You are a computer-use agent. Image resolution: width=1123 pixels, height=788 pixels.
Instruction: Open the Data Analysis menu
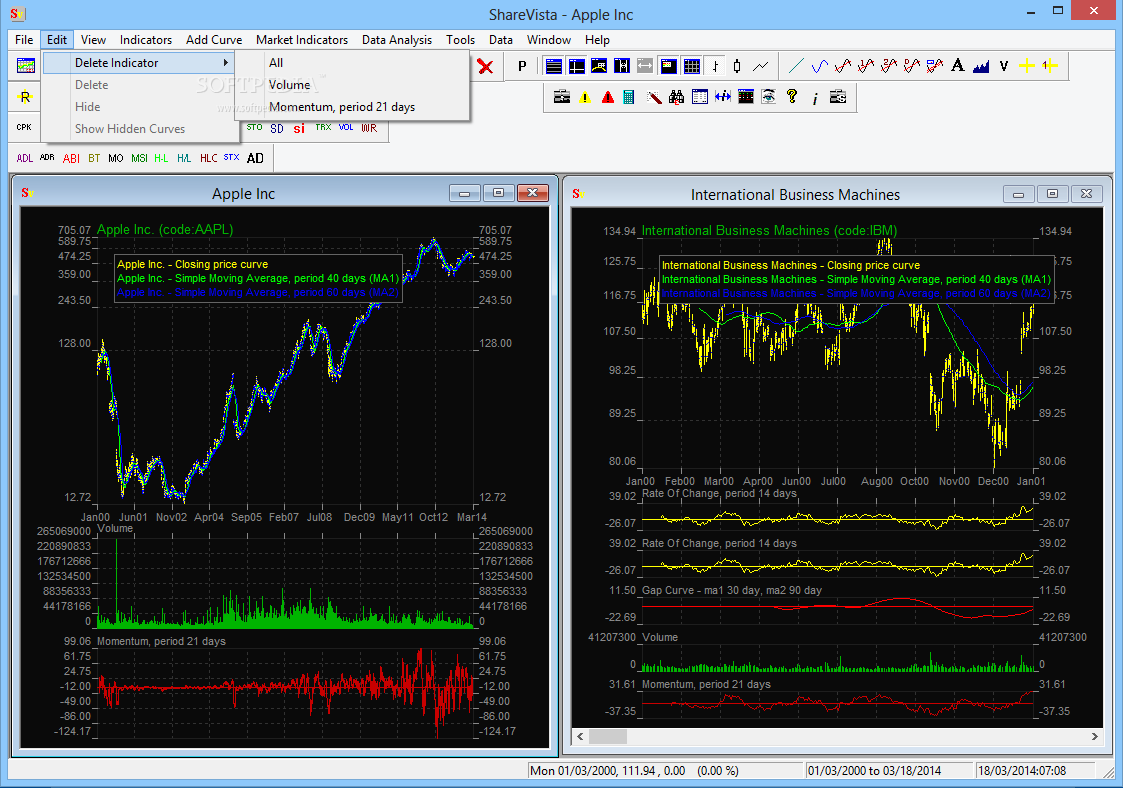(x=397, y=40)
